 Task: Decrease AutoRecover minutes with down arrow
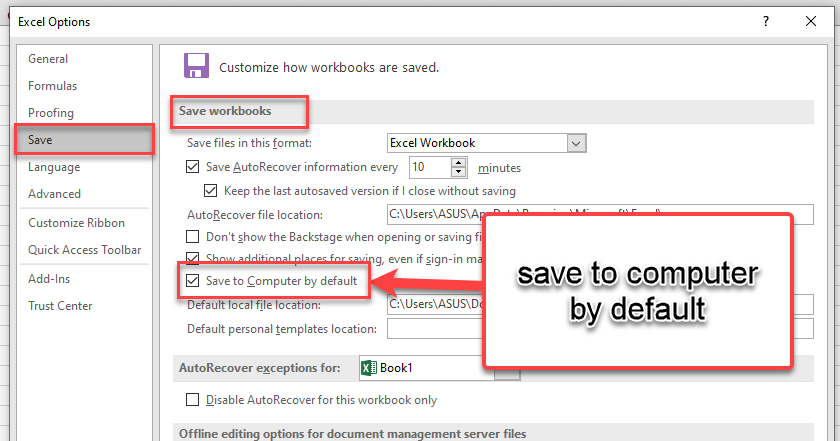pos(459,172)
